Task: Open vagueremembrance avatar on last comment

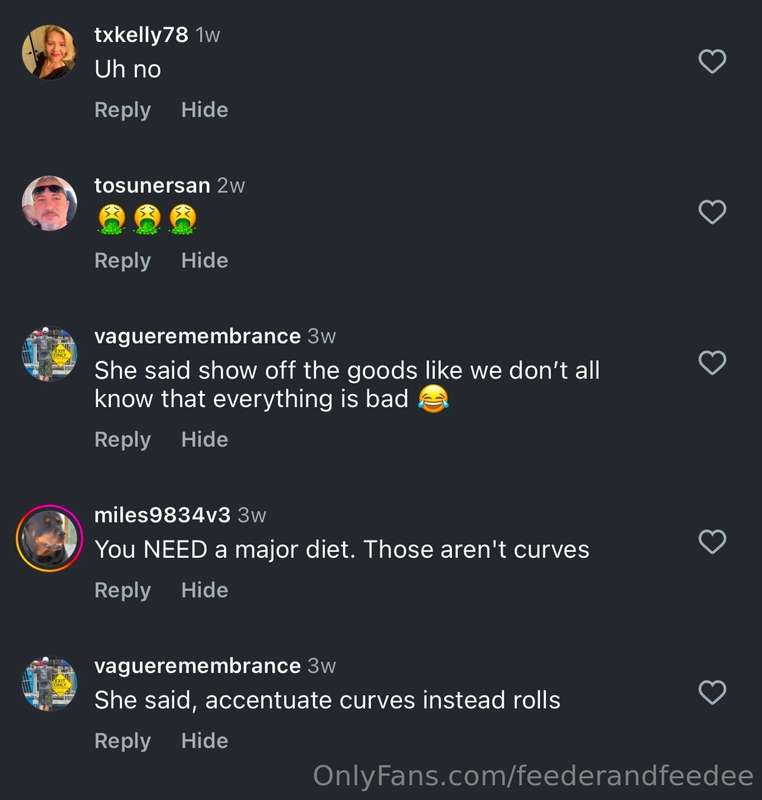Action: pyautogui.click(x=49, y=684)
